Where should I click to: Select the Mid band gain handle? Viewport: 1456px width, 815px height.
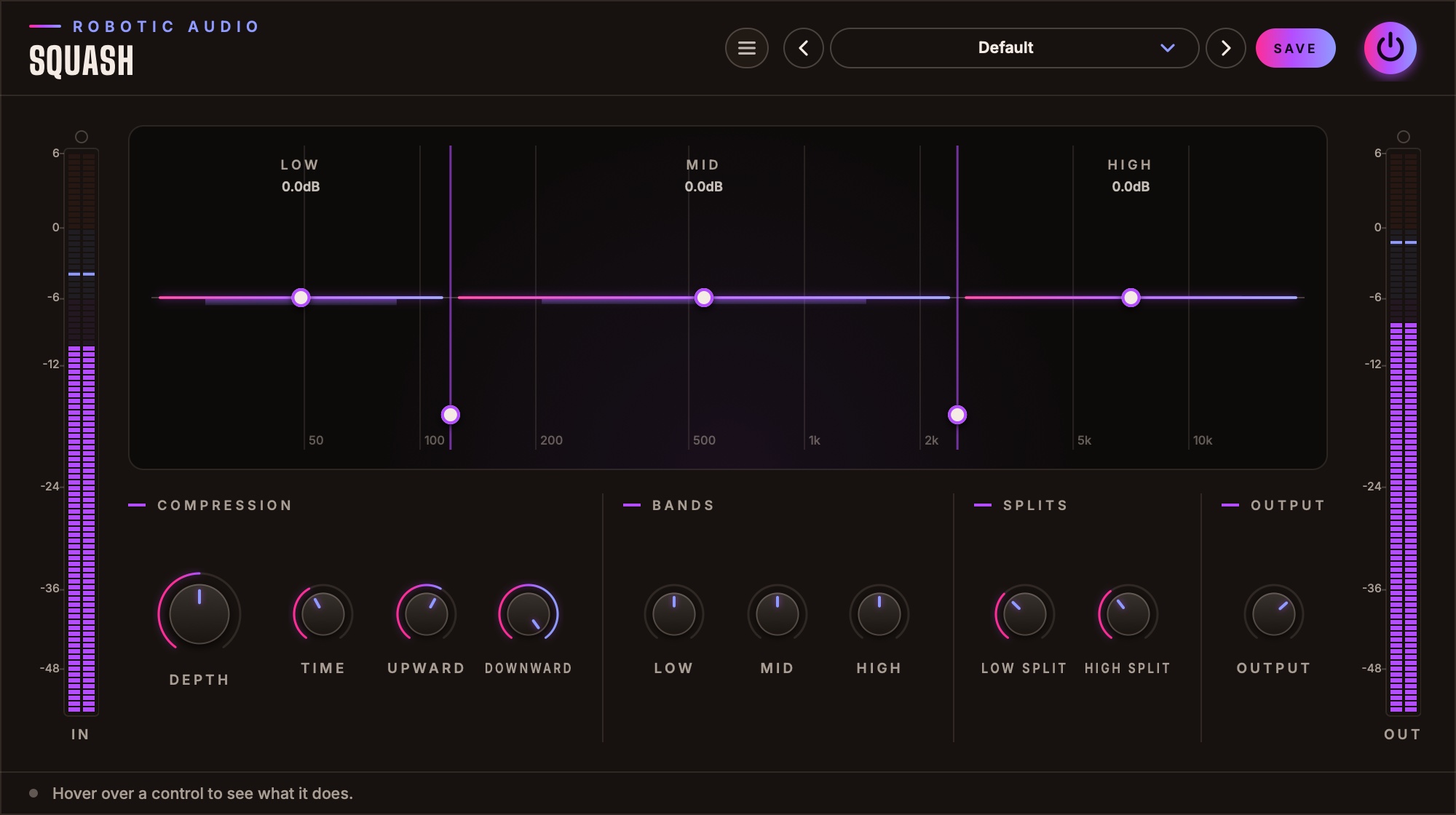(703, 298)
